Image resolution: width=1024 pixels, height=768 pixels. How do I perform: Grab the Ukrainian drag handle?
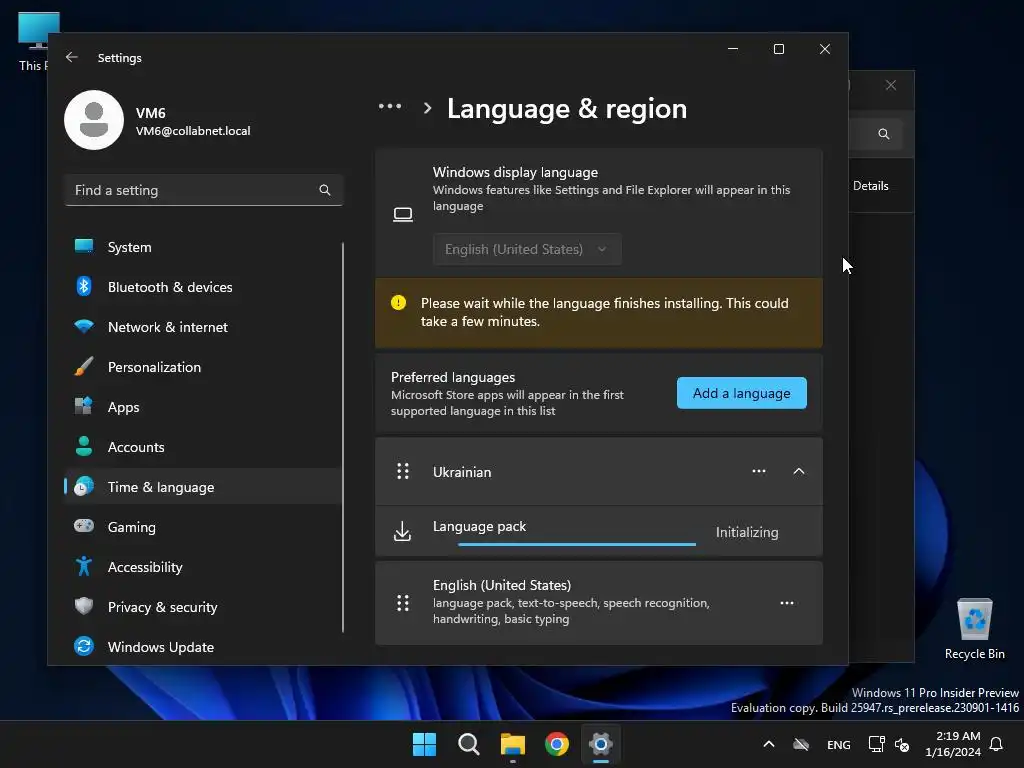(x=403, y=472)
